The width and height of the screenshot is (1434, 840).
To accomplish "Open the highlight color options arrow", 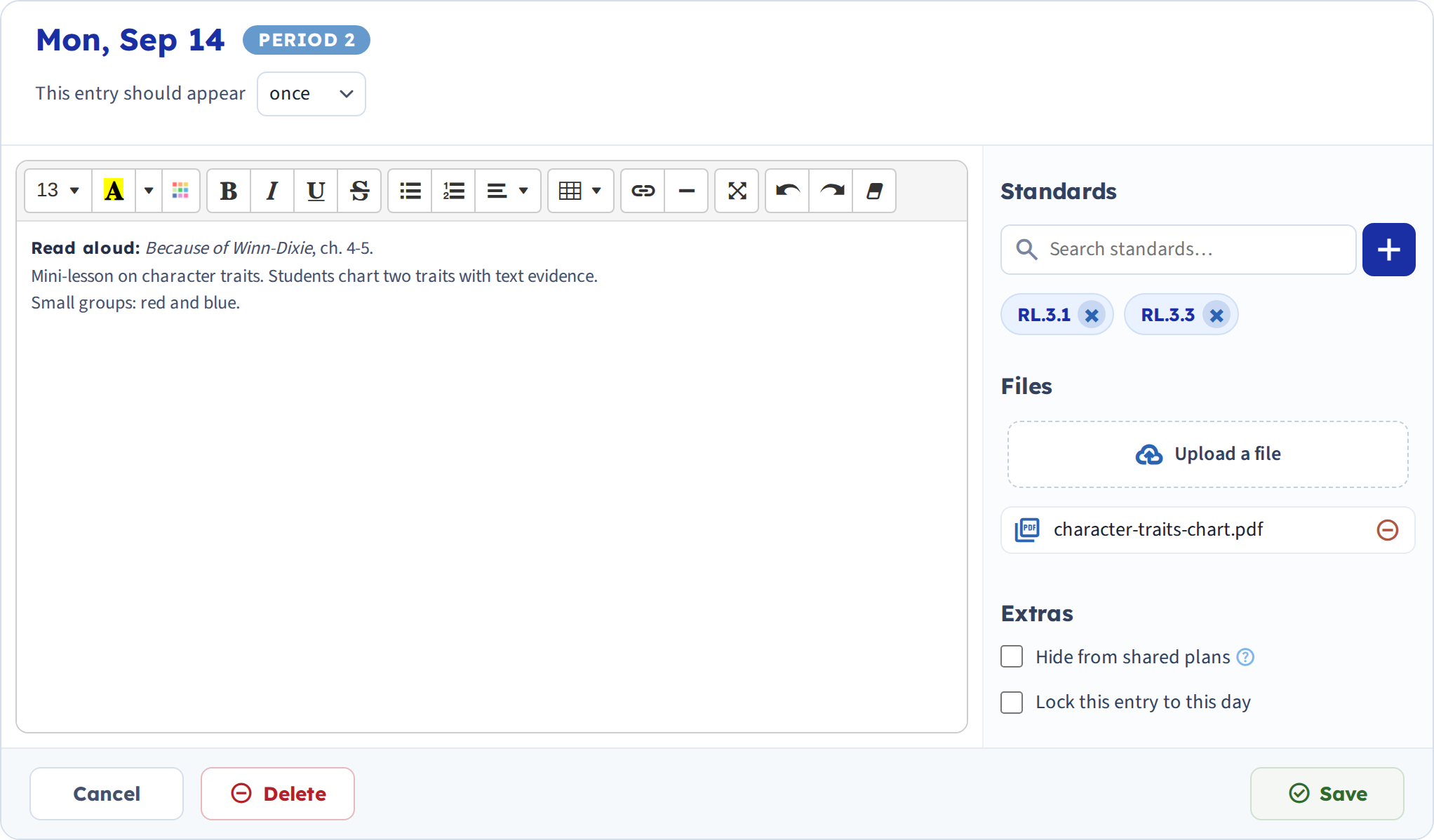I will click(149, 191).
